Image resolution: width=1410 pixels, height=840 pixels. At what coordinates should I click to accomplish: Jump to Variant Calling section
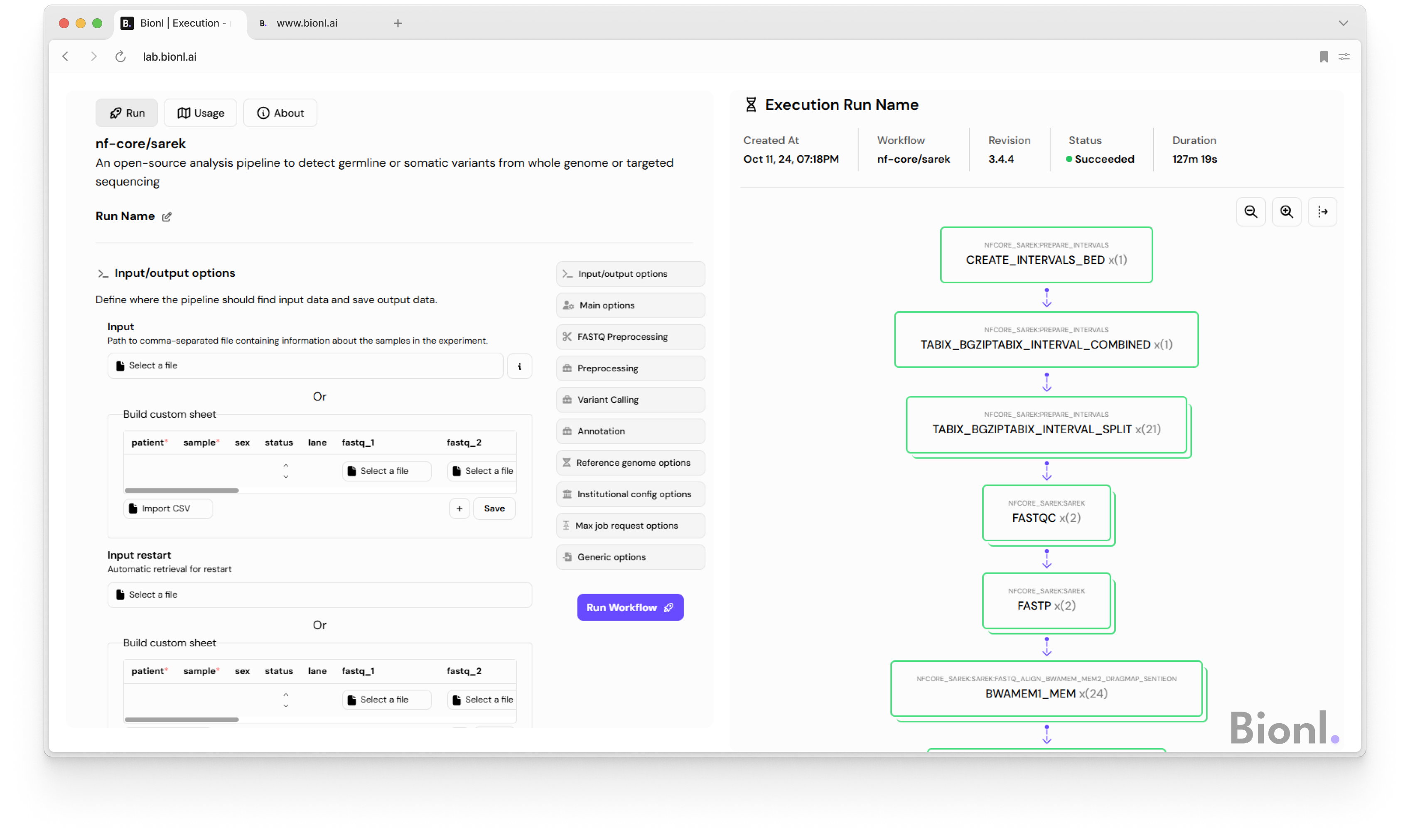point(631,400)
